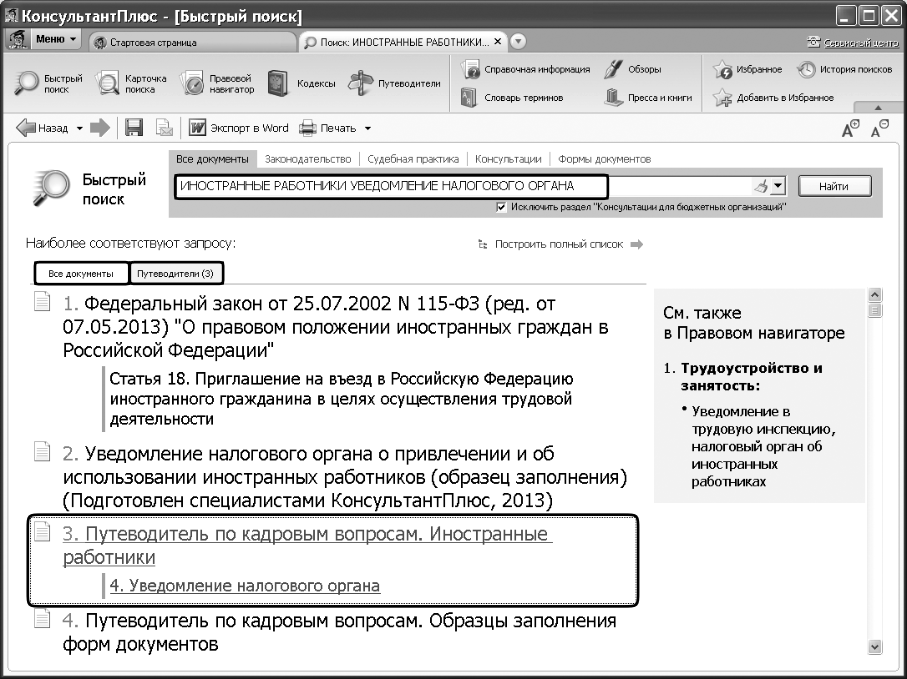The image size is (907, 679).
Task: Open the tab list dropdown arrow
Action: [x=518, y=42]
